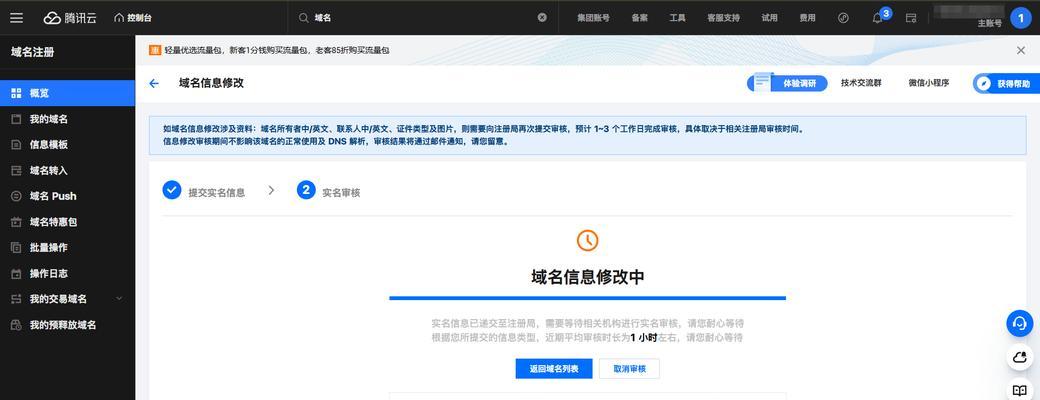Image resolution: width=1040 pixels, height=400 pixels.
Task: Click the 域名注册 sidebar title
Action: click(x=32, y=52)
